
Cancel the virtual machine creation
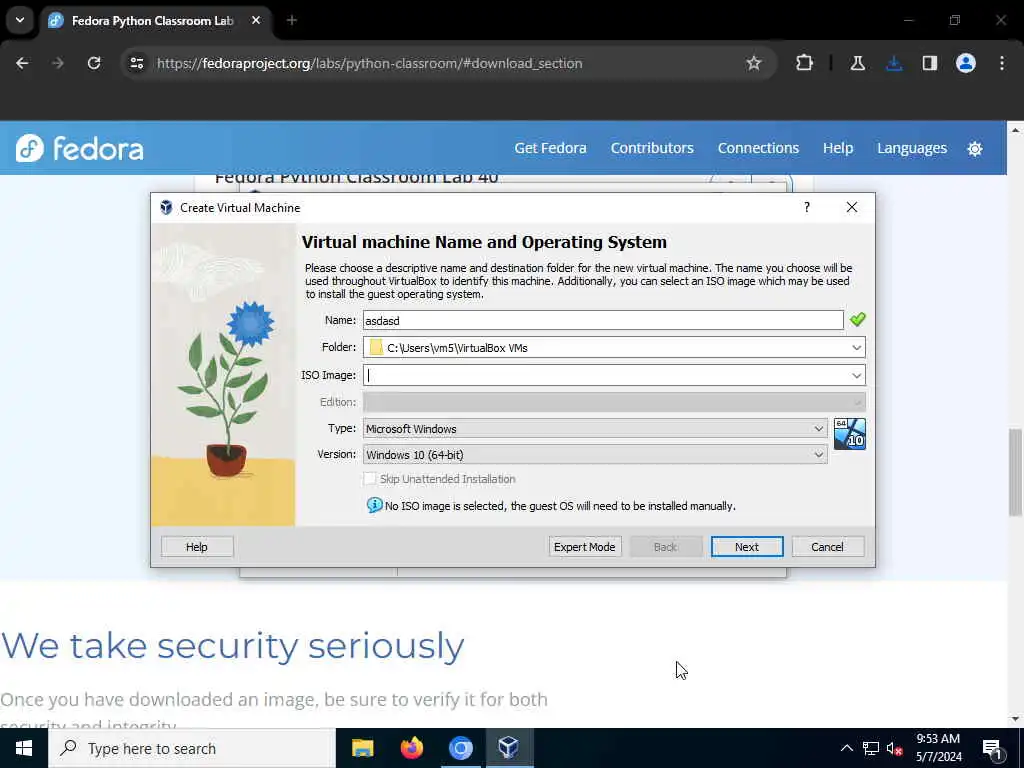[827, 547]
